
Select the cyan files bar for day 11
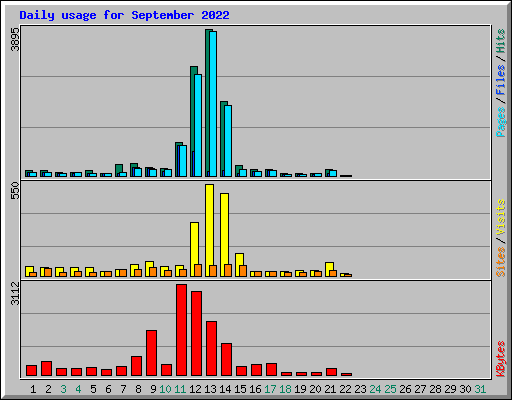183,161
